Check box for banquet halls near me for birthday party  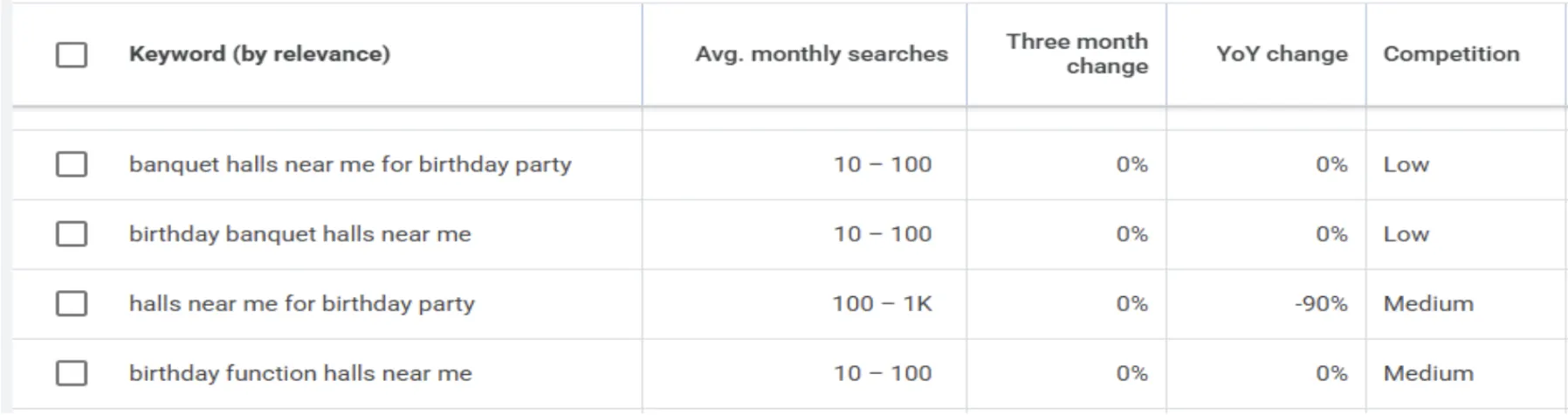click(72, 164)
